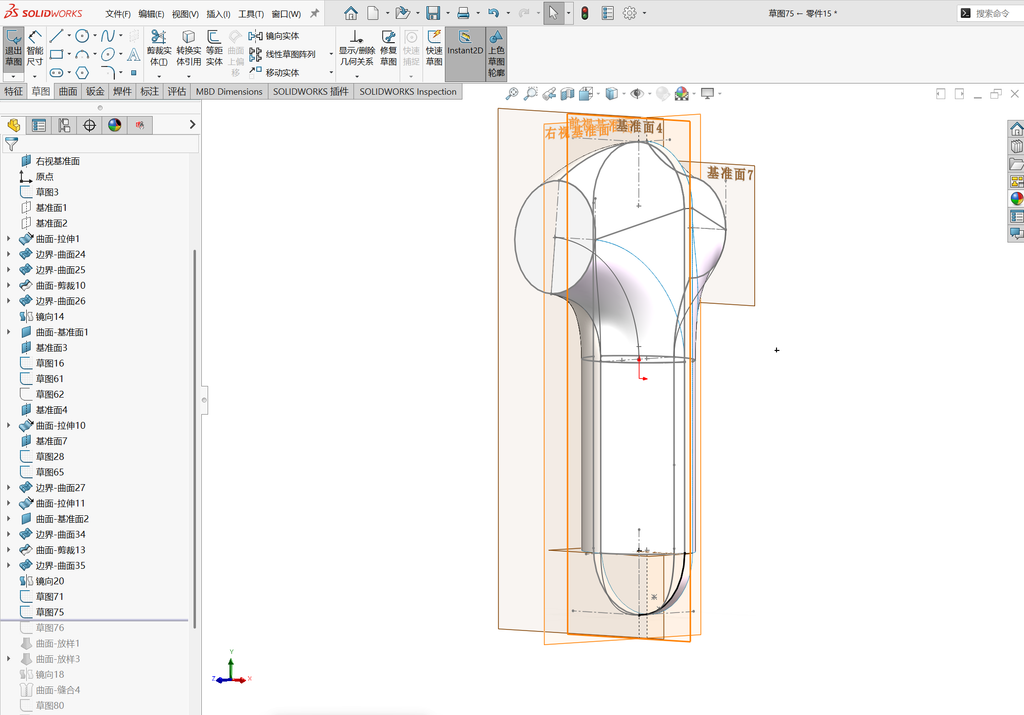
Task: Click Trim Entities (剪裁实体) tool
Action: pos(159,48)
